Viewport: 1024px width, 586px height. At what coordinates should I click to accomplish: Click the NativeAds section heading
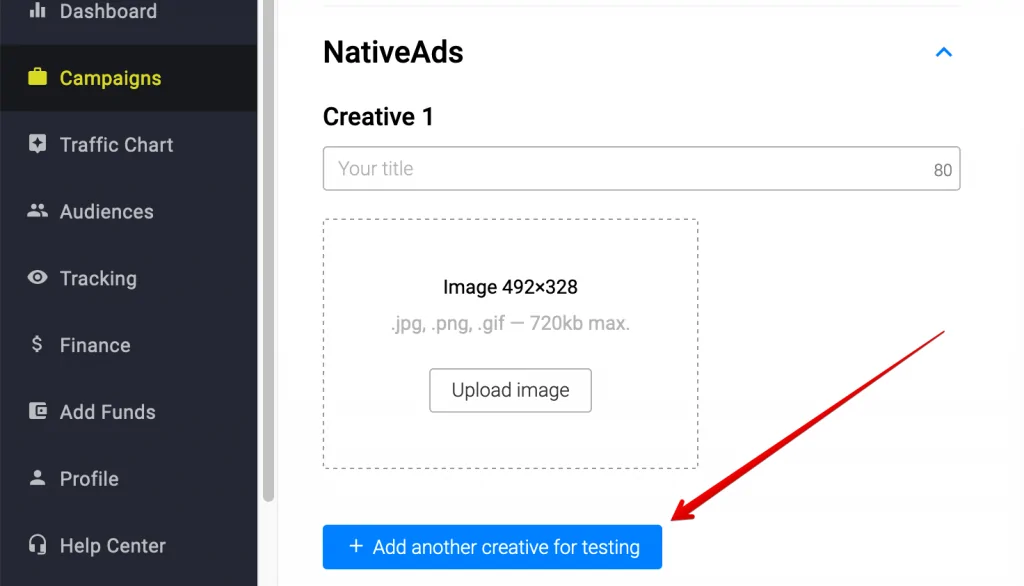[393, 53]
